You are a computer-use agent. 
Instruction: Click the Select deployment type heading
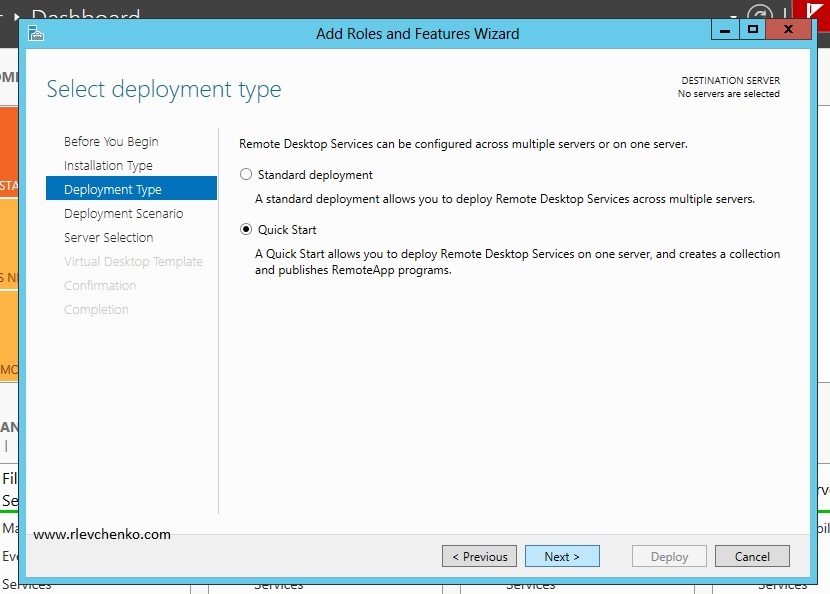pyautogui.click(x=164, y=89)
